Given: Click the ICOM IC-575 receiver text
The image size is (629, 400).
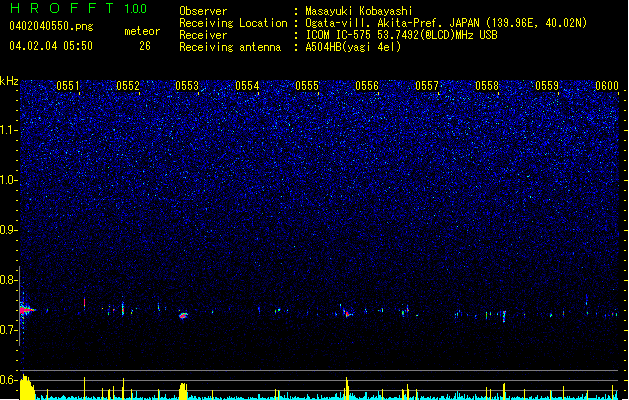Looking at the screenshot, I should tap(401, 35).
